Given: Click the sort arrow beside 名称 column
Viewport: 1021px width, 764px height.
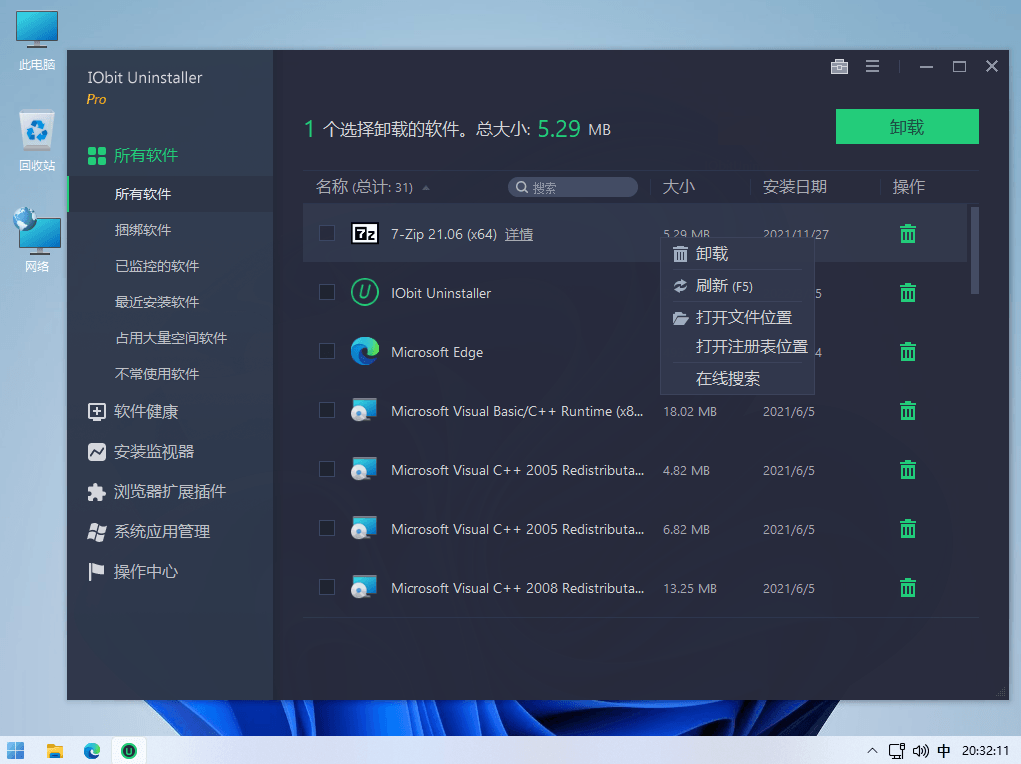Looking at the screenshot, I should [x=426, y=188].
